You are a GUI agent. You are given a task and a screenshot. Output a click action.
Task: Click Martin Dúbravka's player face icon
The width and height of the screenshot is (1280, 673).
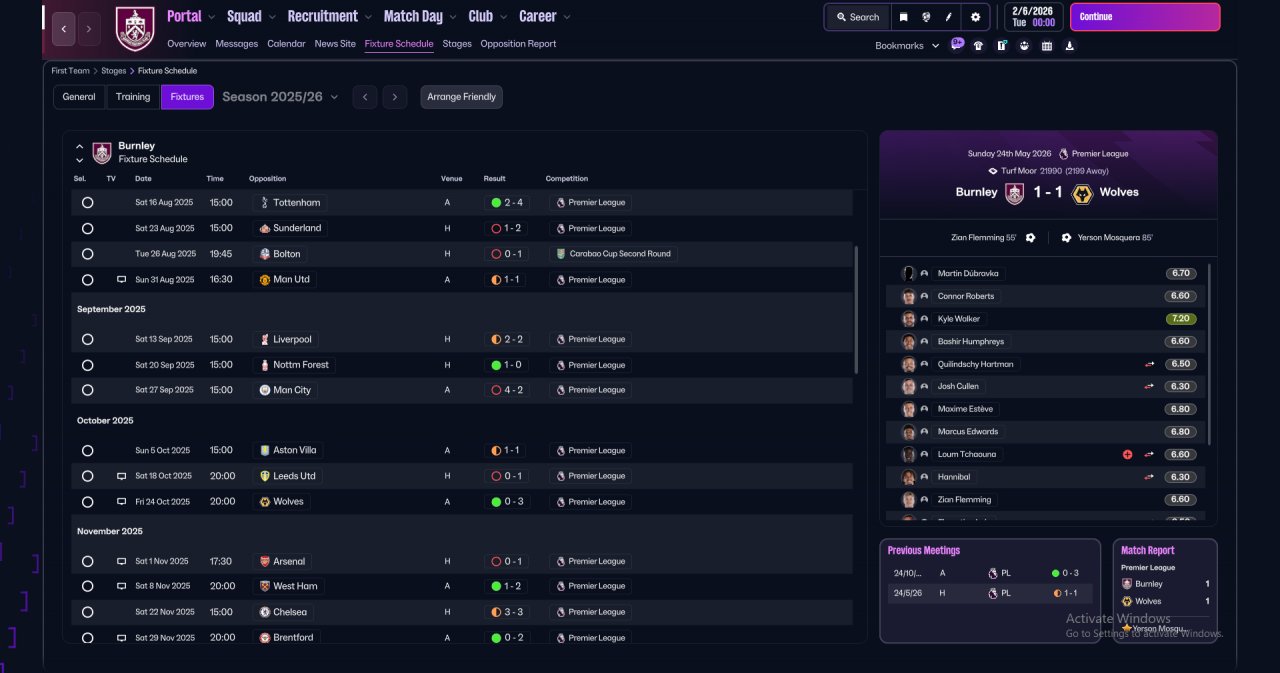(x=908, y=273)
